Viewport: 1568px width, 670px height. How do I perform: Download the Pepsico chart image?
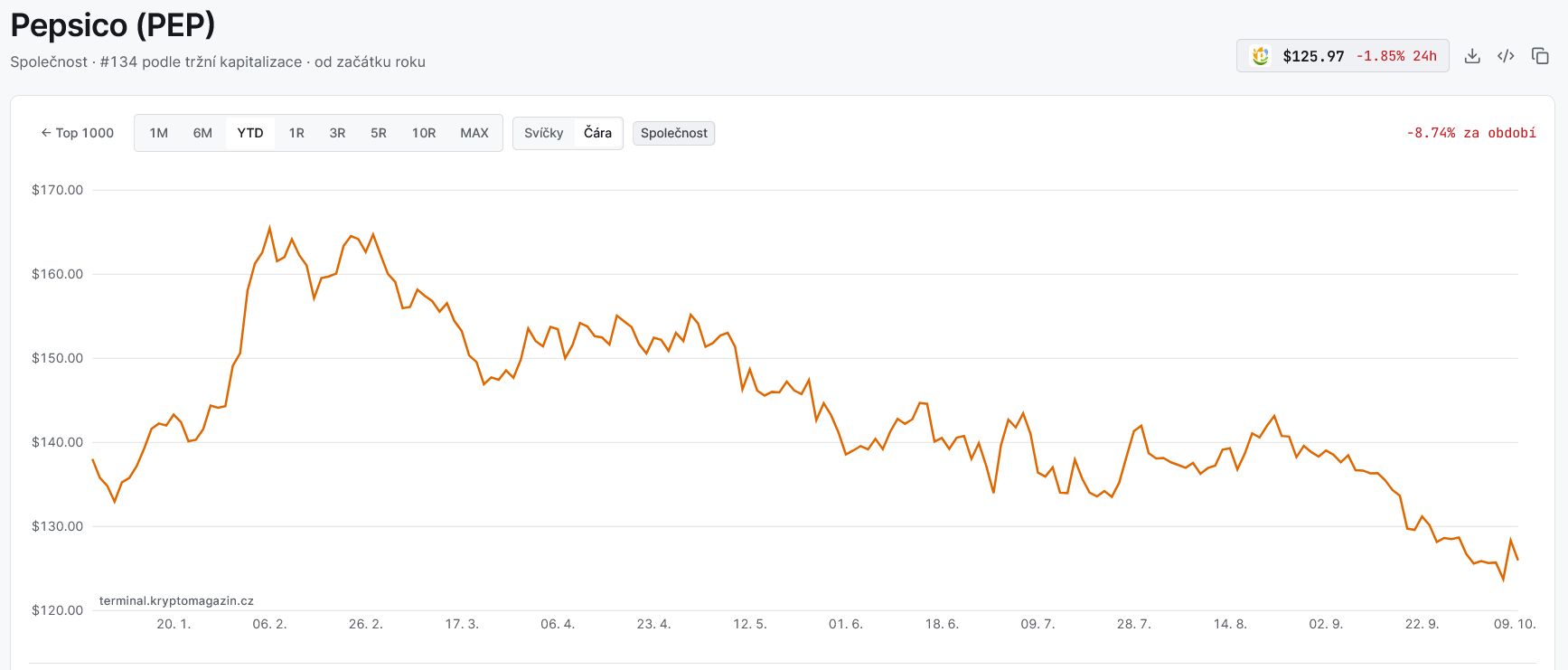point(1472,56)
